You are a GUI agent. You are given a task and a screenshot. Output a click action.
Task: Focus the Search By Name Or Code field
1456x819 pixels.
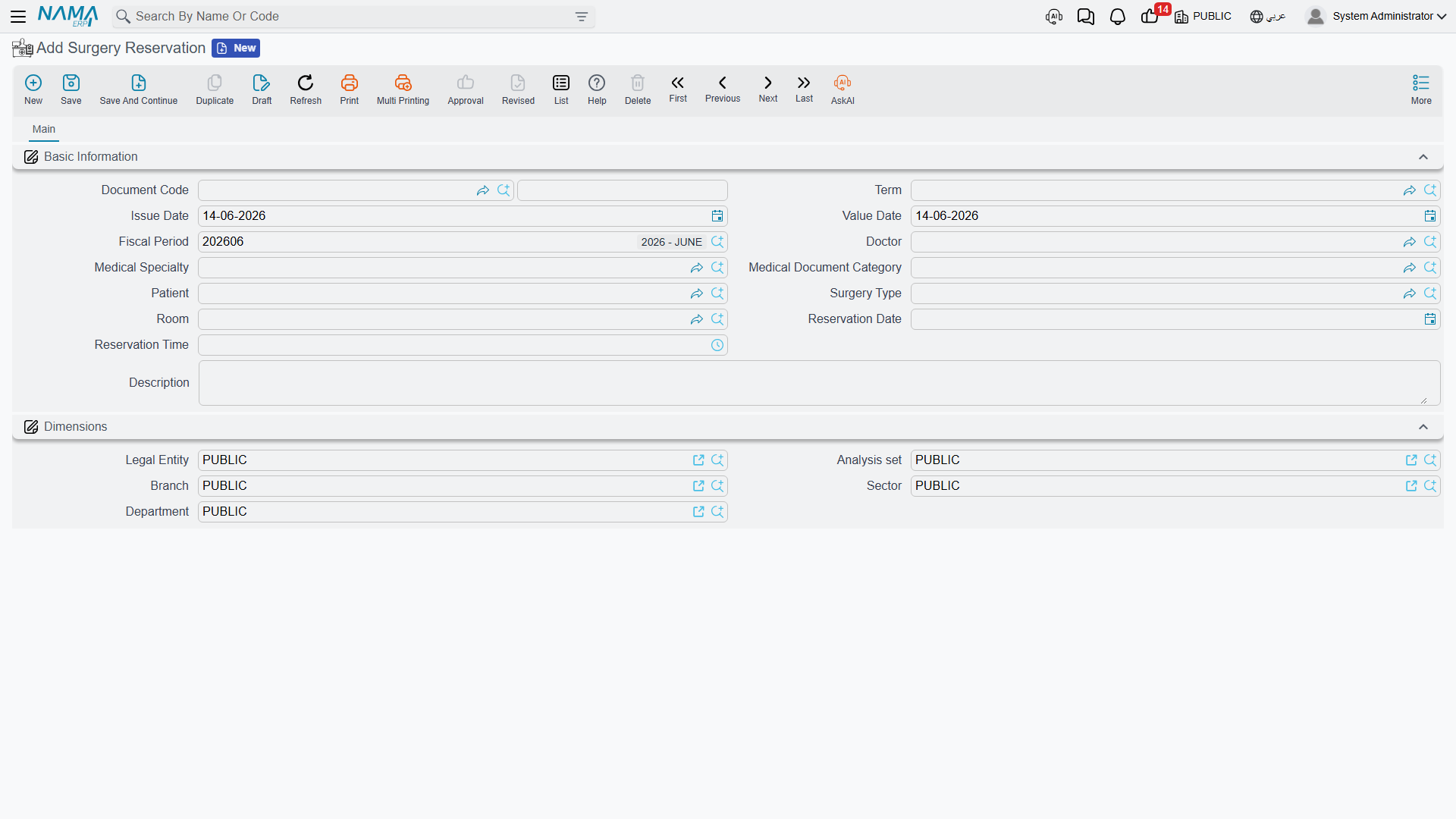tap(353, 17)
